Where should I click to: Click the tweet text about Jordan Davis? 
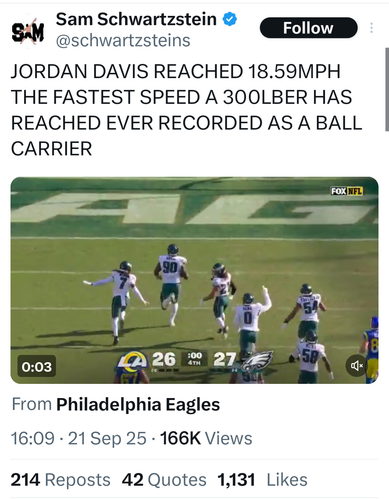(186, 110)
